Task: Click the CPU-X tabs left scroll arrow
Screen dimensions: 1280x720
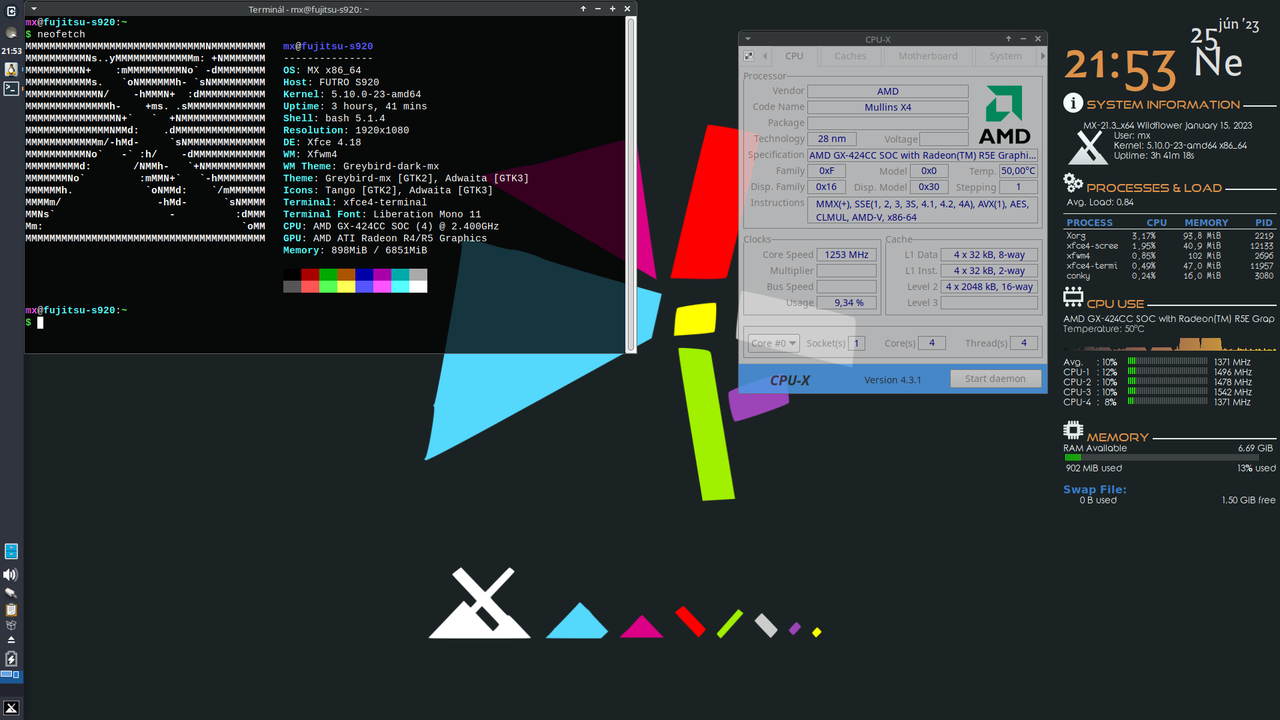Action: pyautogui.click(x=765, y=56)
